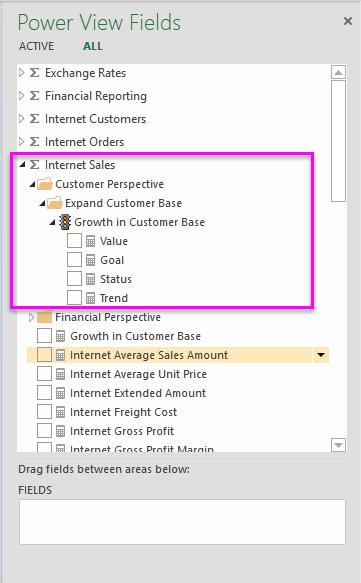
Task: Check the Status KPI field
Action: pyautogui.click(x=74, y=279)
